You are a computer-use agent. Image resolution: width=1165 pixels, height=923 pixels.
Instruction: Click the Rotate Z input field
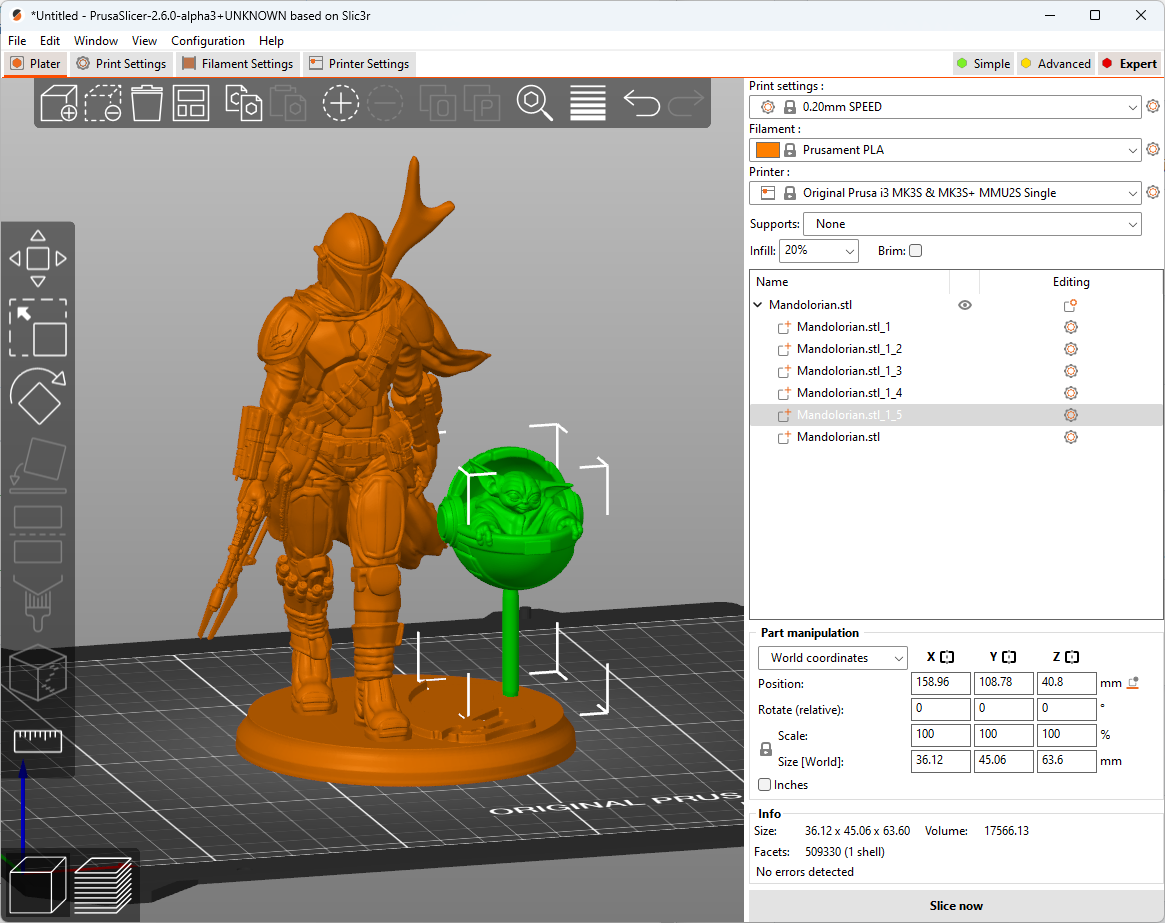pyautogui.click(x=1067, y=709)
